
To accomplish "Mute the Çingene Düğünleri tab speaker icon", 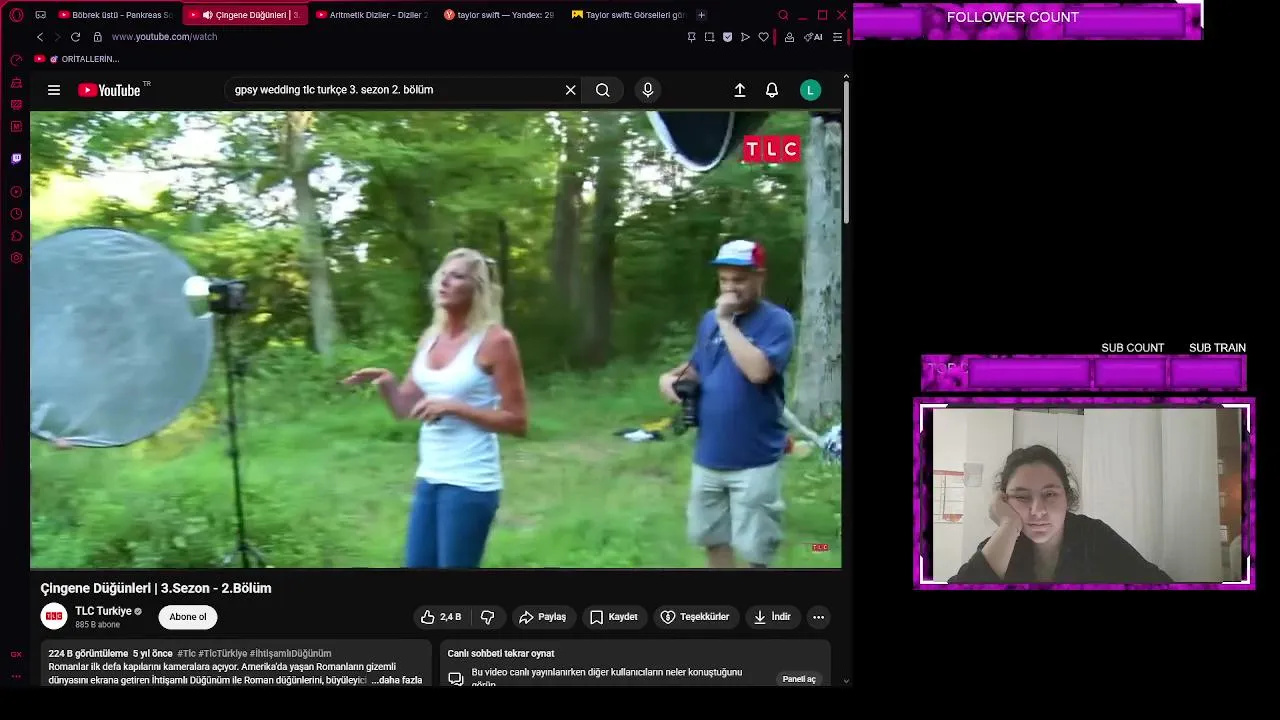I will pyautogui.click(x=207, y=15).
